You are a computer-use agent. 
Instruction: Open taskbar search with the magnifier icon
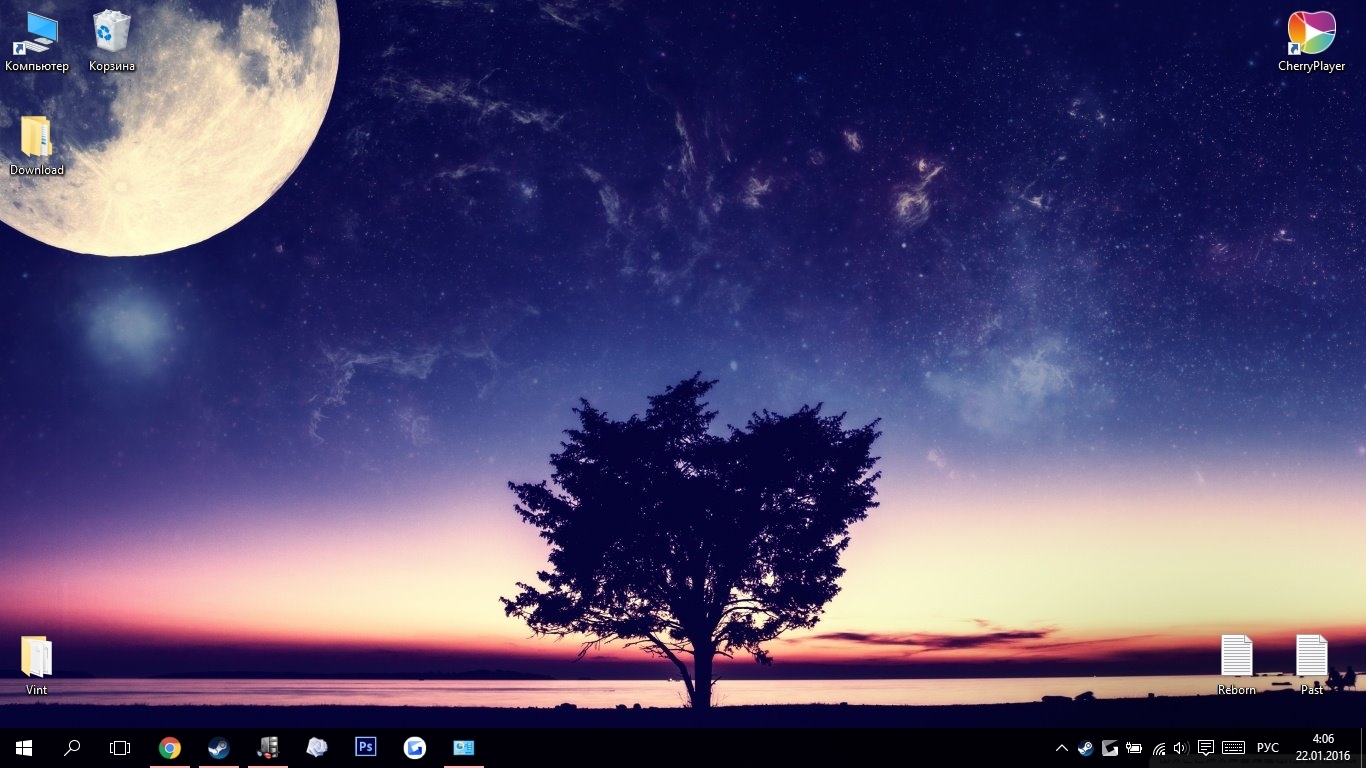[x=72, y=747]
